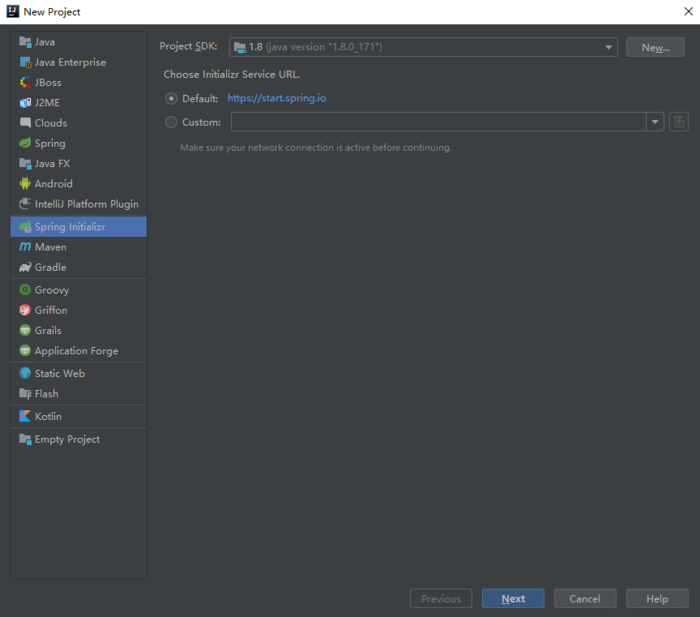700x617 pixels.
Task: Select the Custom service URL radio button
Action: point(171,122)
